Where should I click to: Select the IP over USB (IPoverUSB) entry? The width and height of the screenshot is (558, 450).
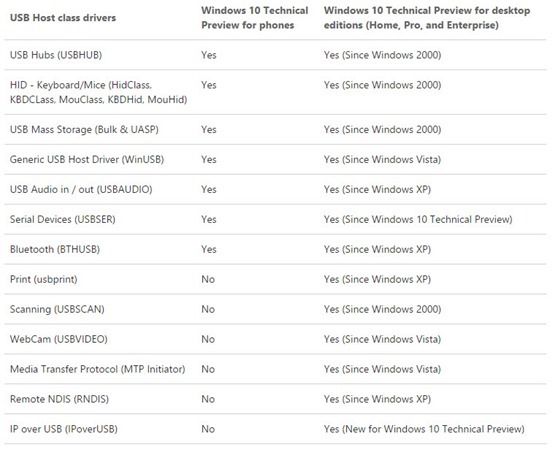(64, 429)
